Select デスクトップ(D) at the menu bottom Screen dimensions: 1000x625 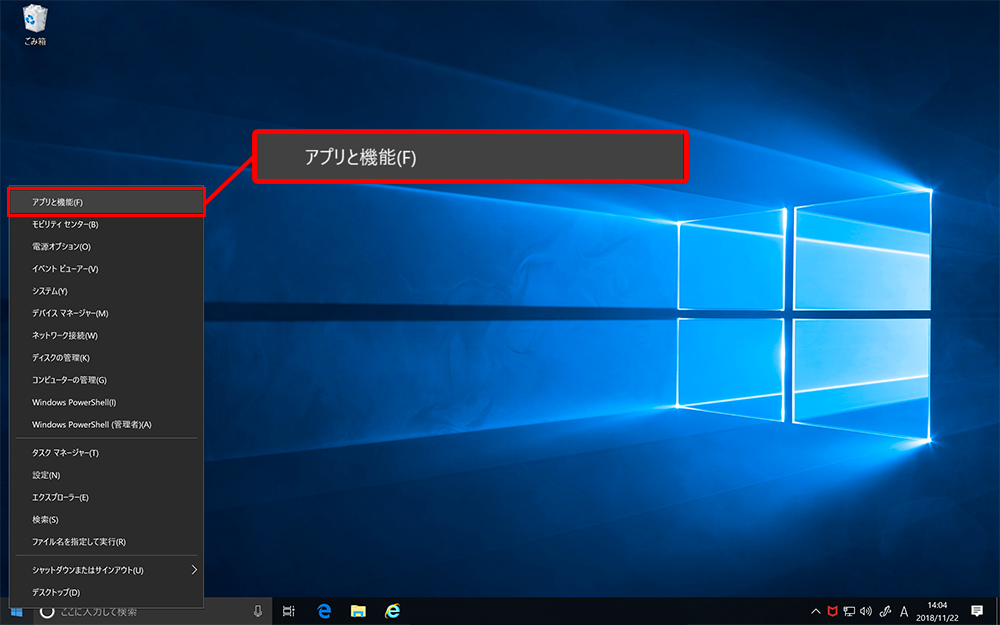point(107,592)
